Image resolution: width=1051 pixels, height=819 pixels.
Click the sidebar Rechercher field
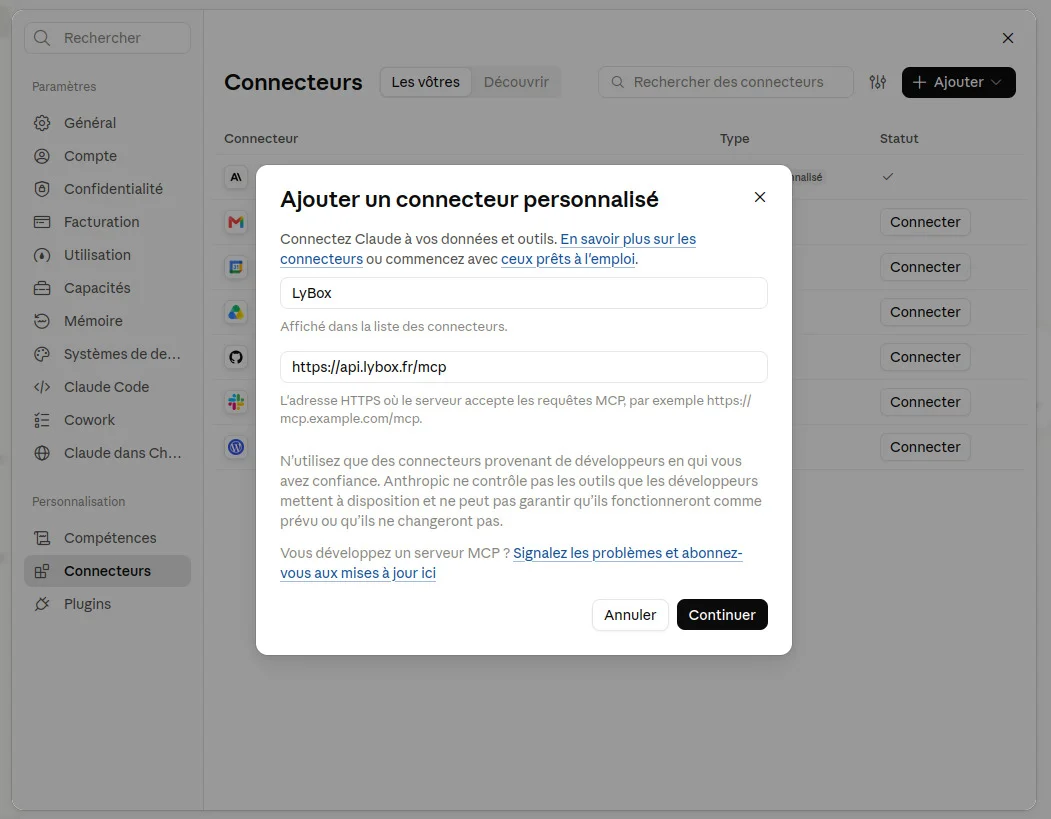pyautogui.click(x=107, y=38)
